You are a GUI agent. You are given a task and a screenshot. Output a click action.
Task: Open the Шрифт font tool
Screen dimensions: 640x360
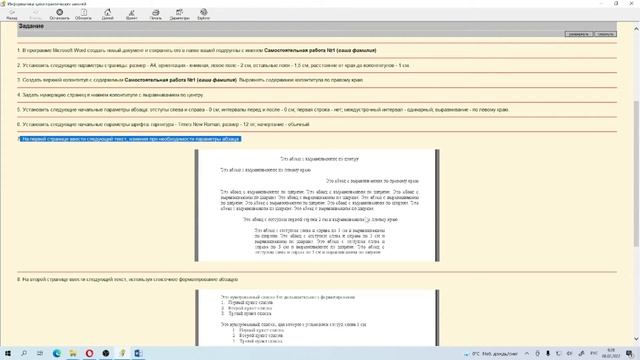131,14
